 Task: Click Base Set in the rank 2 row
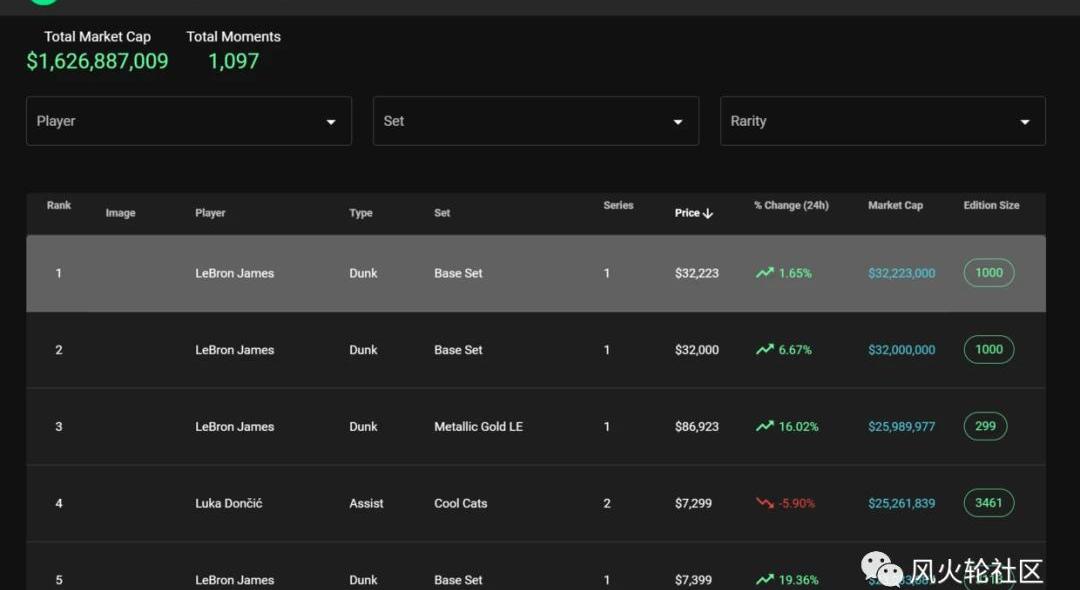pyautogui.click(x=459, y=350)
